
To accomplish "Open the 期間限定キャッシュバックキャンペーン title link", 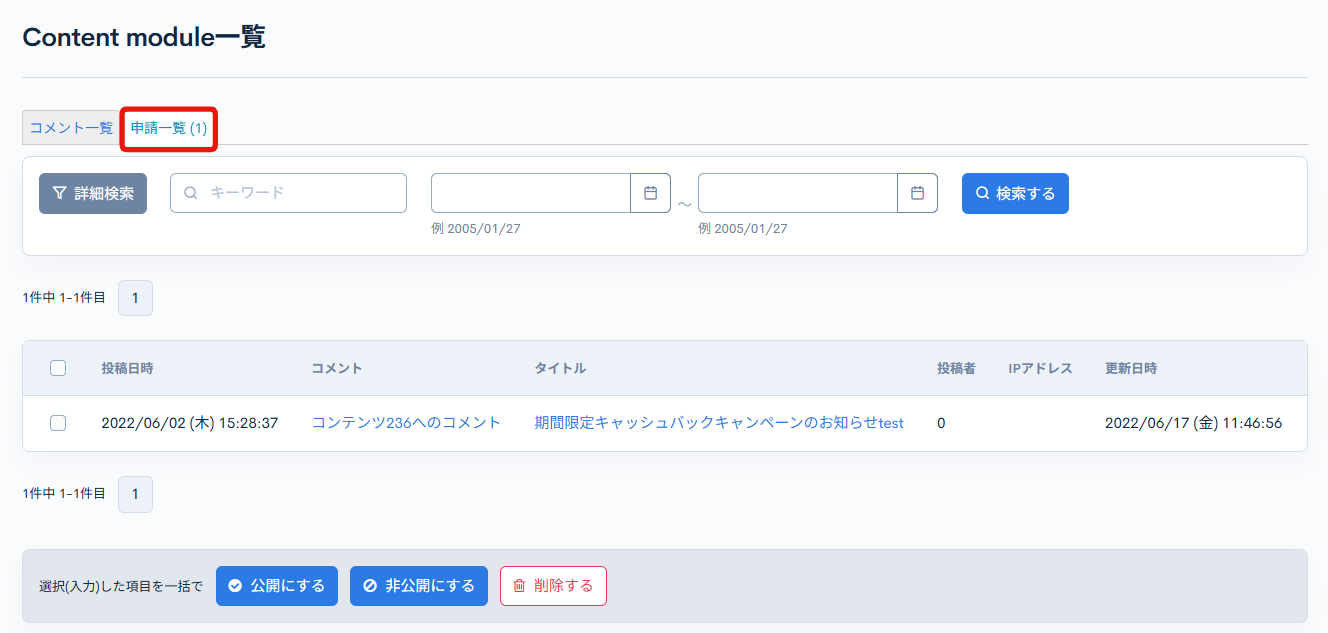I will (716, 422).
